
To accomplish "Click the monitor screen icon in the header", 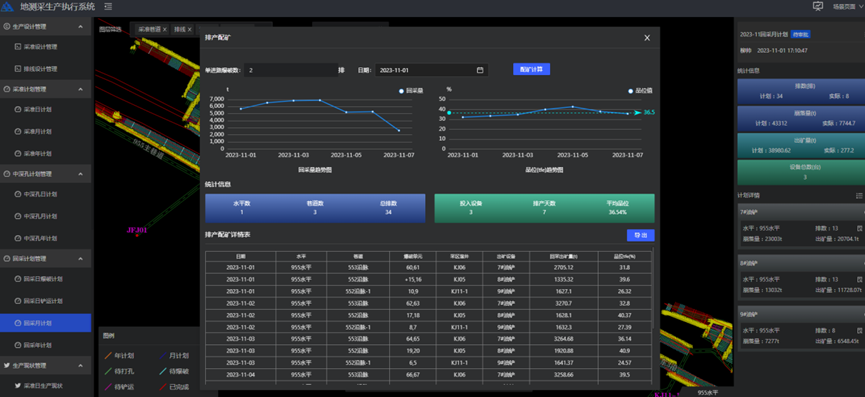I will [818, 6].
